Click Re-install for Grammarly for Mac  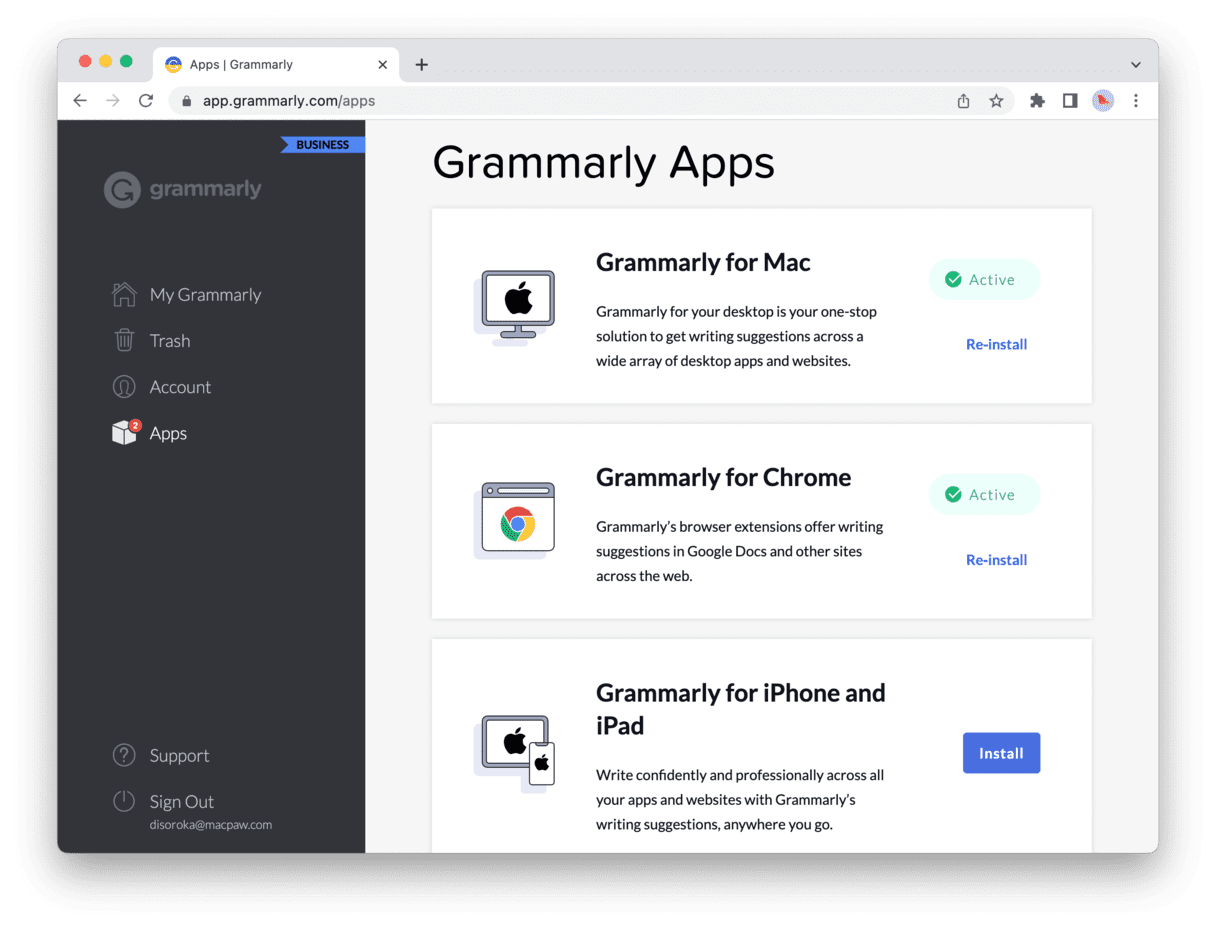tap(996, 344)
